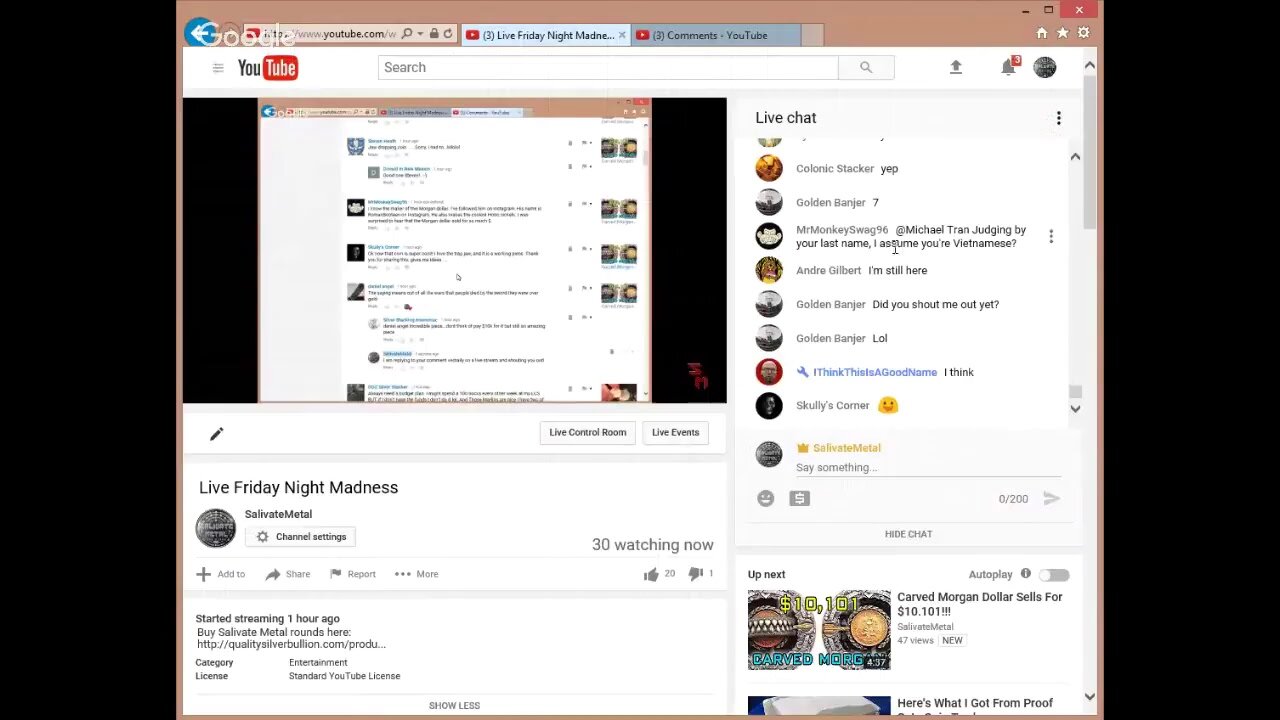The width and height of the screenshot is (1280, 720).
Task: Click the Super Chat dollar icon
Action: (x=799, y=498)
